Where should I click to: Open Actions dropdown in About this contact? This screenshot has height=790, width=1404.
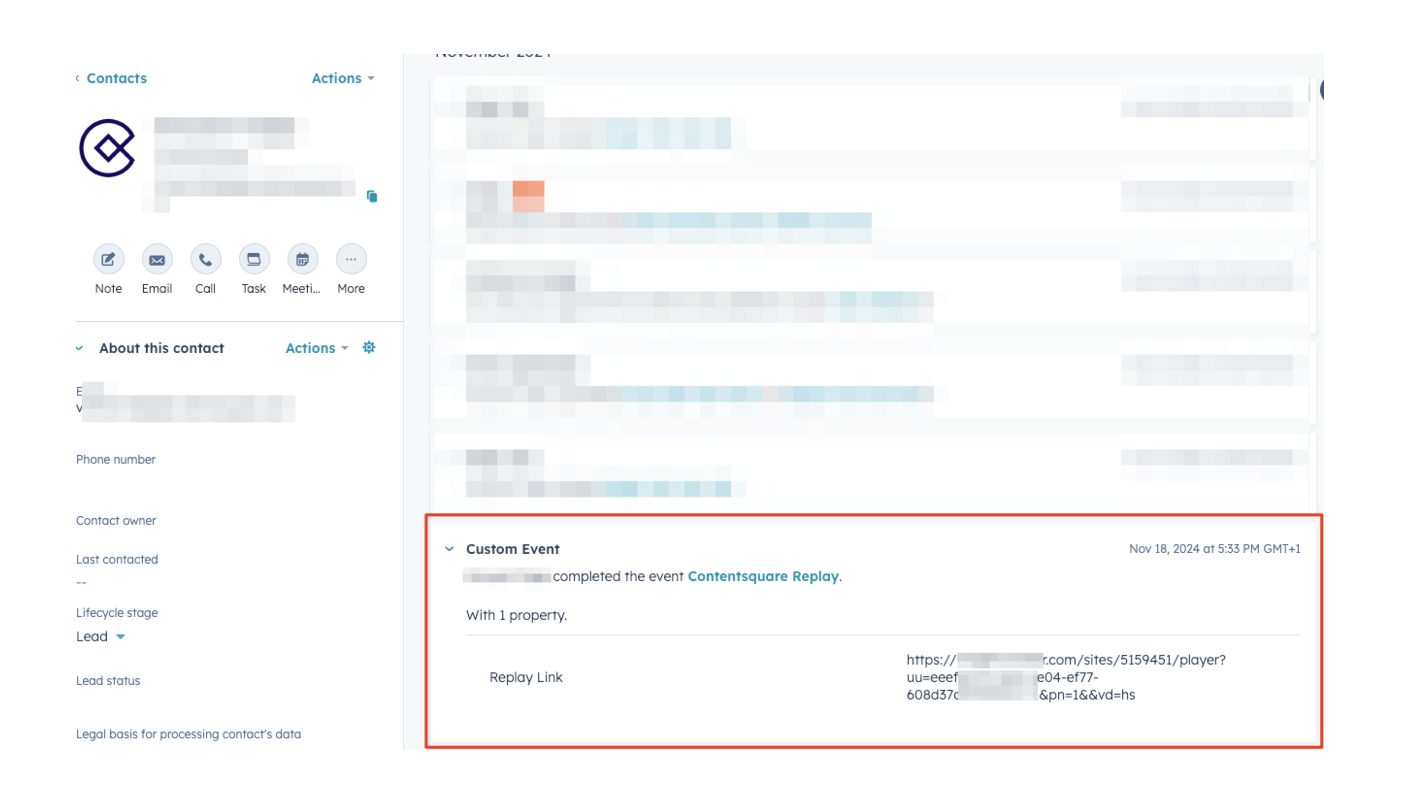pos(317,348)
